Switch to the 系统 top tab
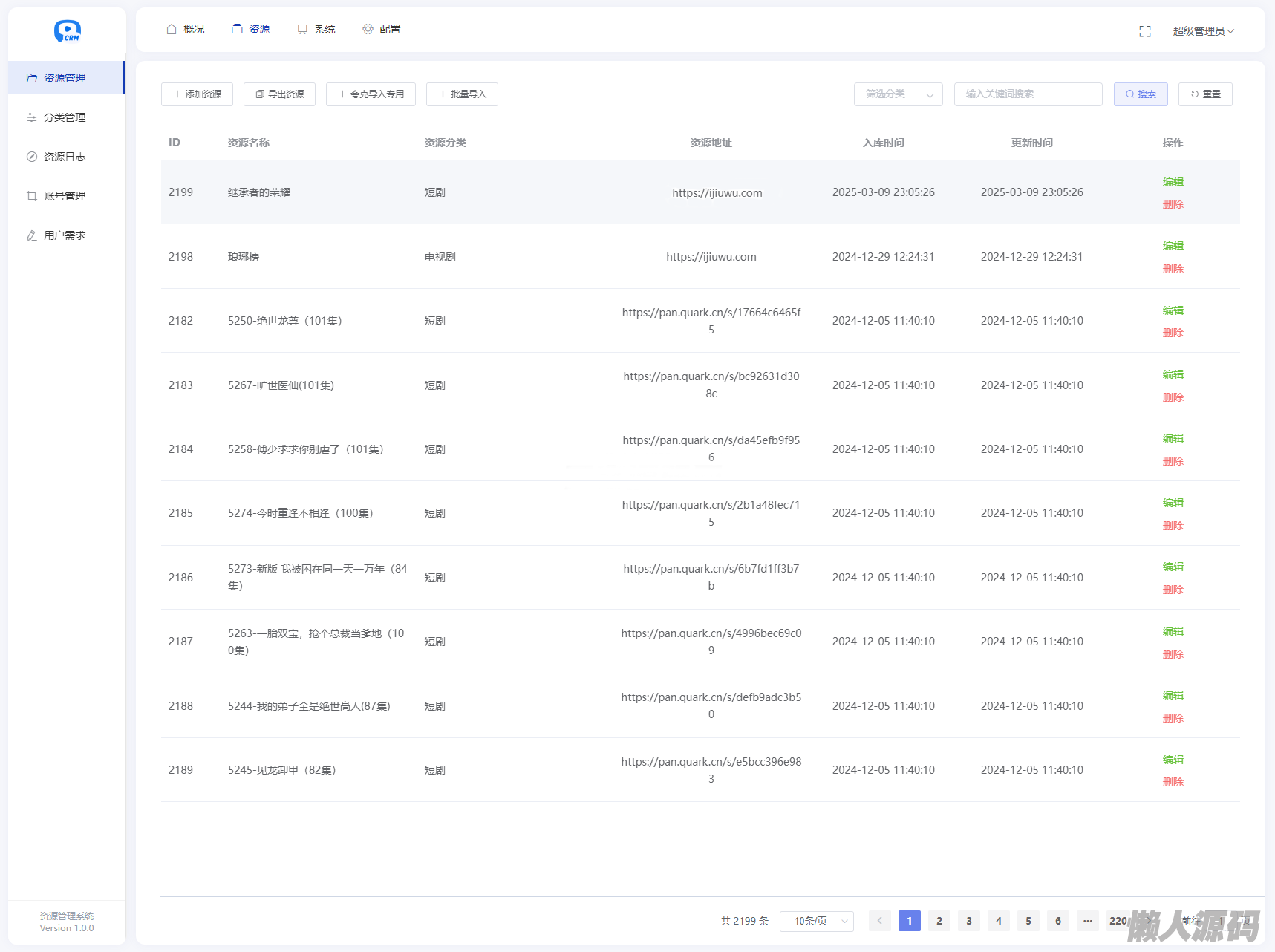 [x=316, y=29]
